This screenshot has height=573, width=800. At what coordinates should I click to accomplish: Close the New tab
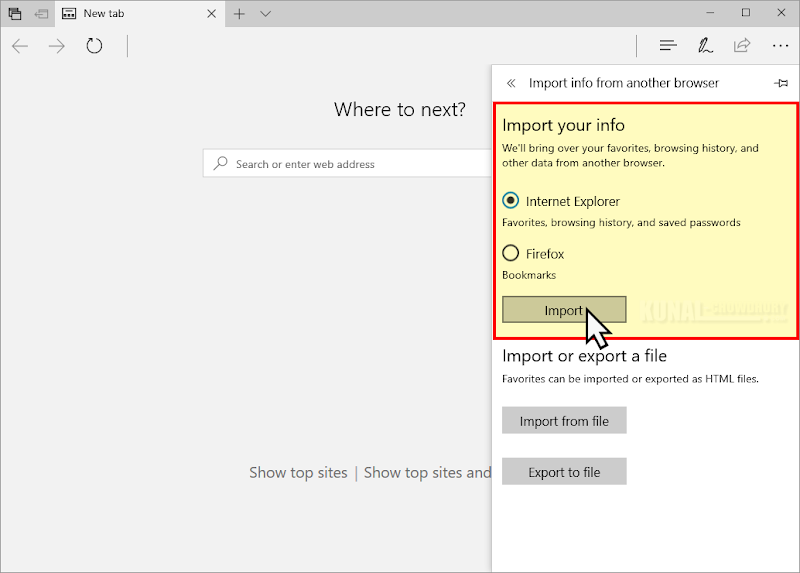click(x=211, y=14)
